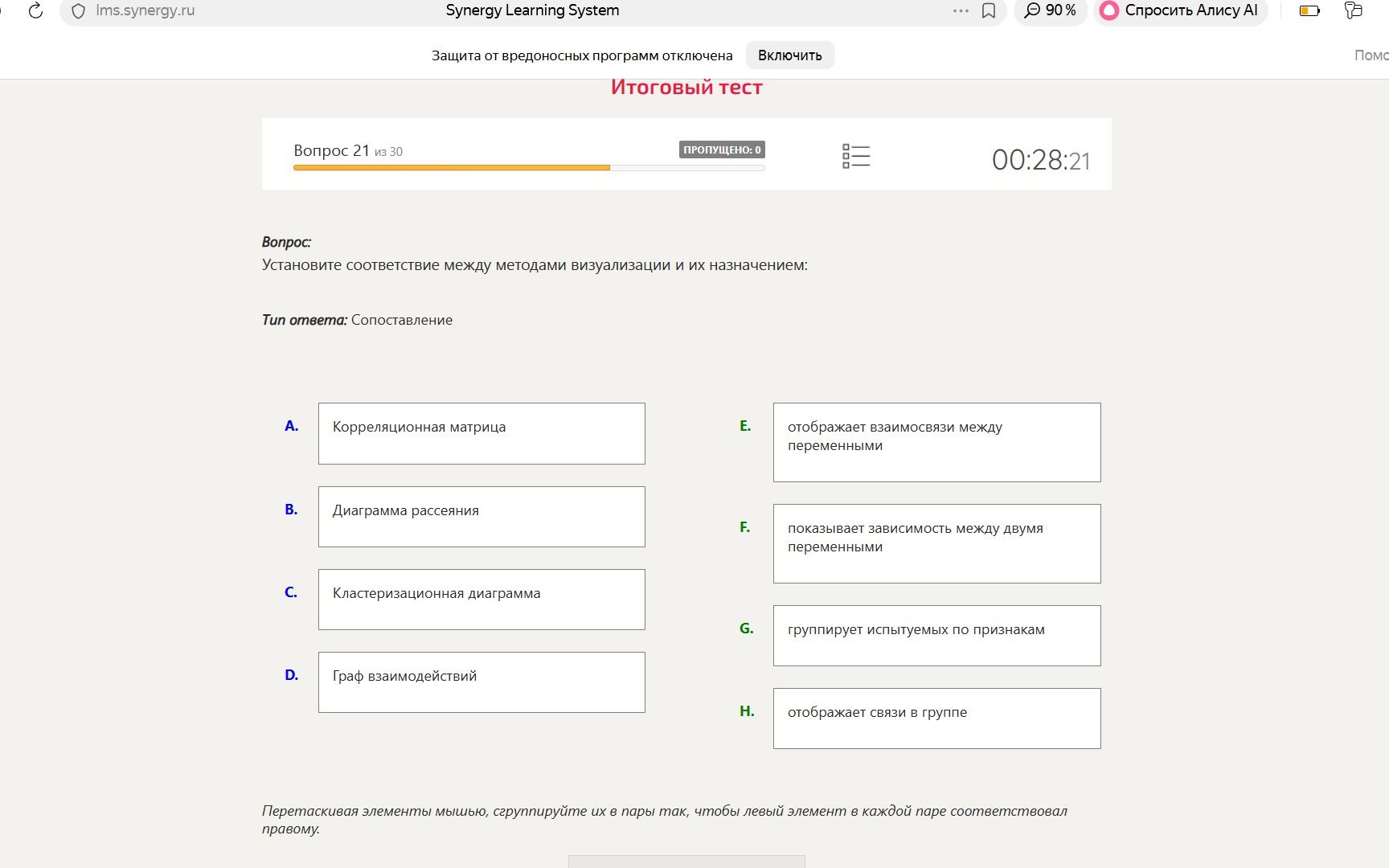Click the battery saver icon
The width and height of the screenshot is (1389, 868).
(x=1309, y=11)
